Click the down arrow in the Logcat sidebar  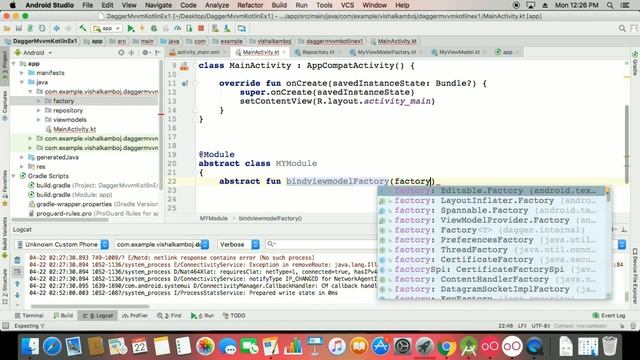(17, 295)
